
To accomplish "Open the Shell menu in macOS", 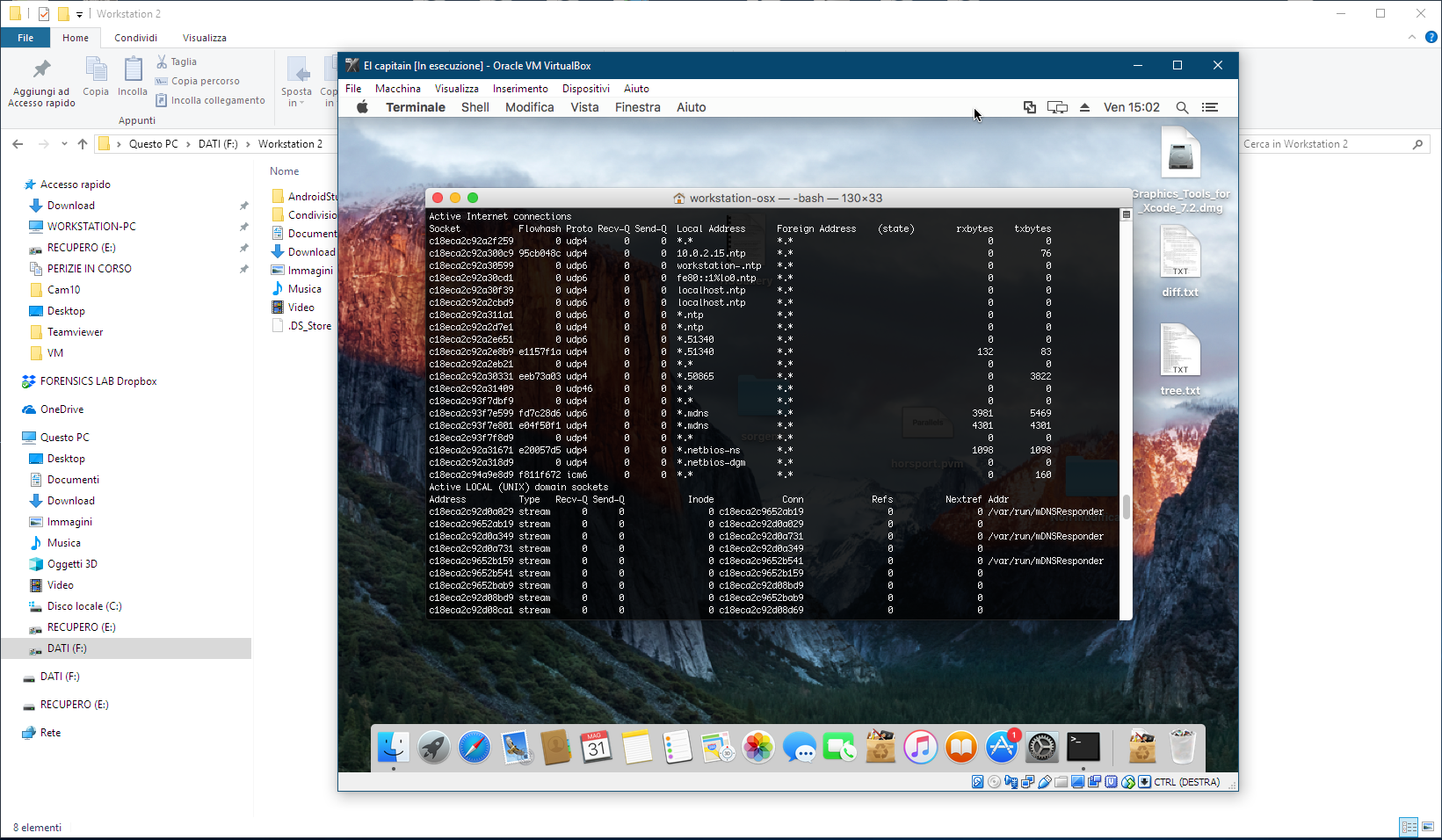I will tap(475, 107).
